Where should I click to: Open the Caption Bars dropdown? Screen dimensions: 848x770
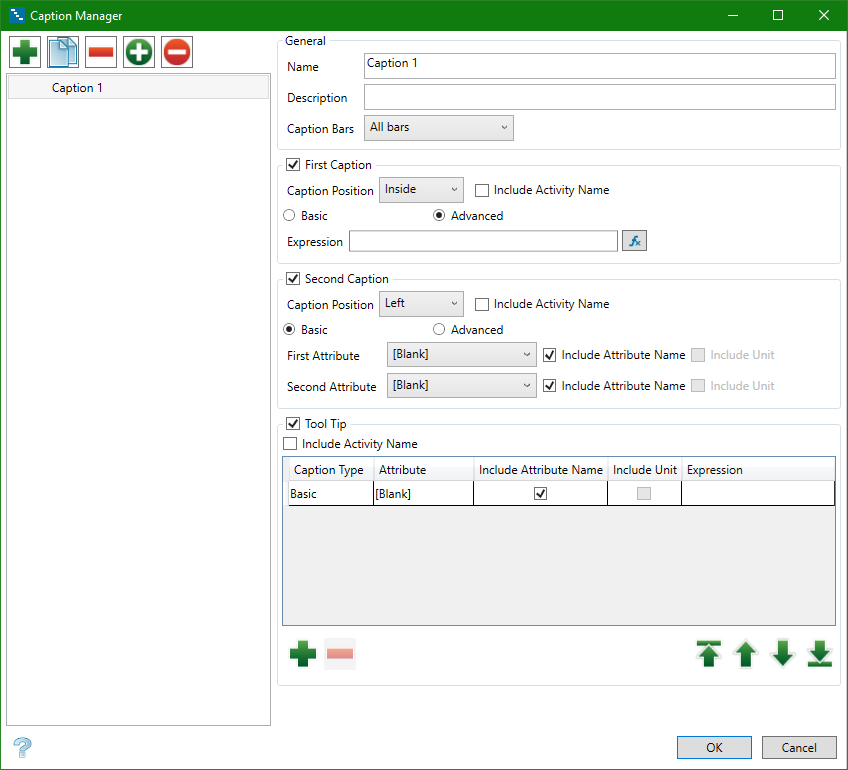[438, 128]
